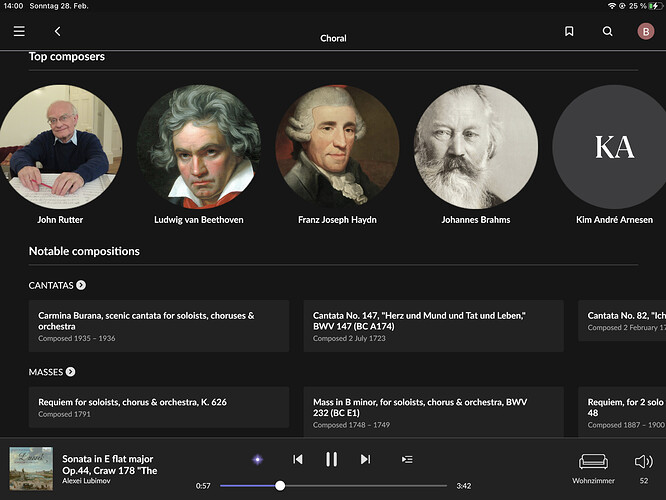
Task: Open the now playing album cover
Action: pyautogui.click(x=31, y=469)
